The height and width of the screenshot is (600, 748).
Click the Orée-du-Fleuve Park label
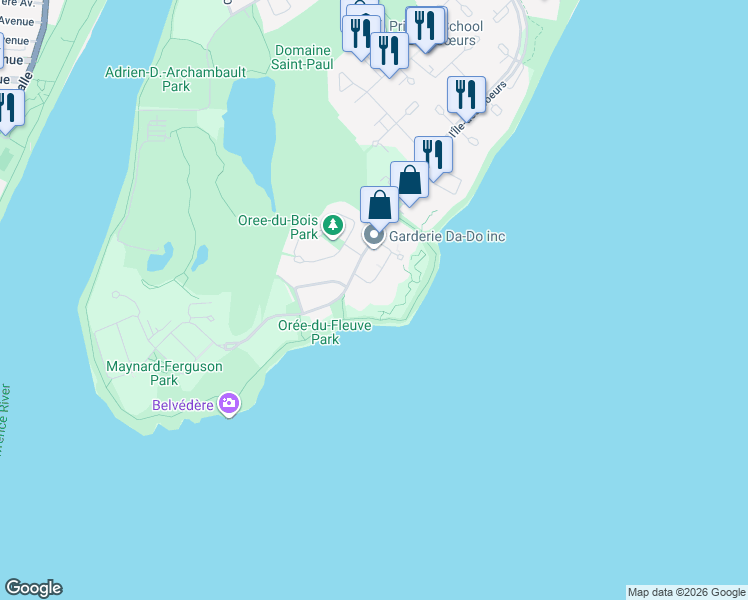[x=325, y=332]
